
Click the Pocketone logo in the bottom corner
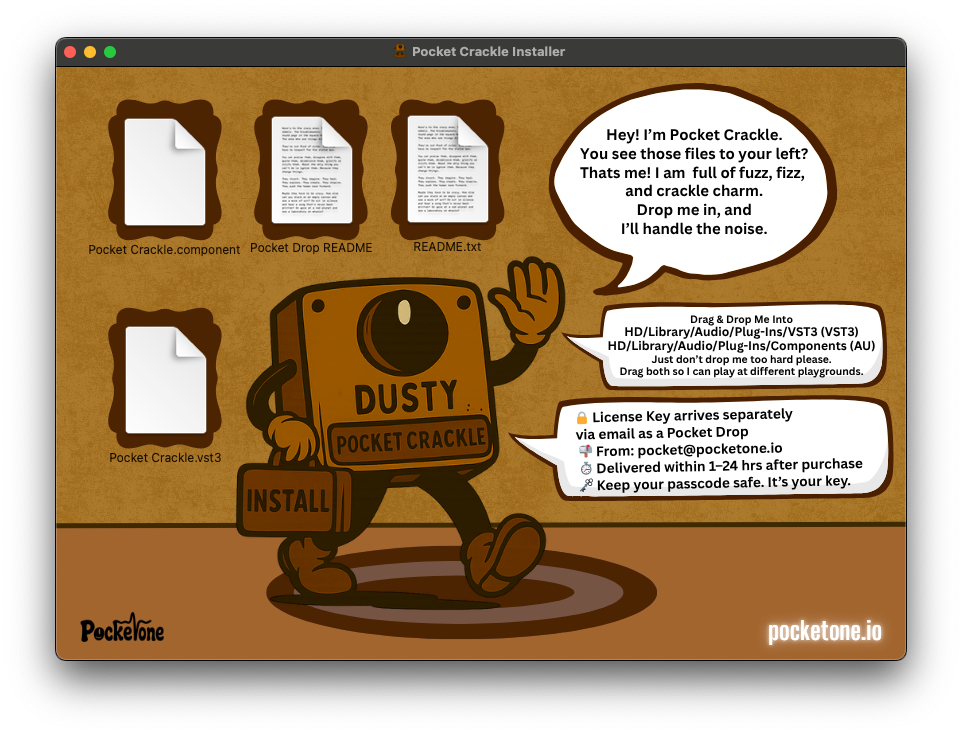pos(122,629)
